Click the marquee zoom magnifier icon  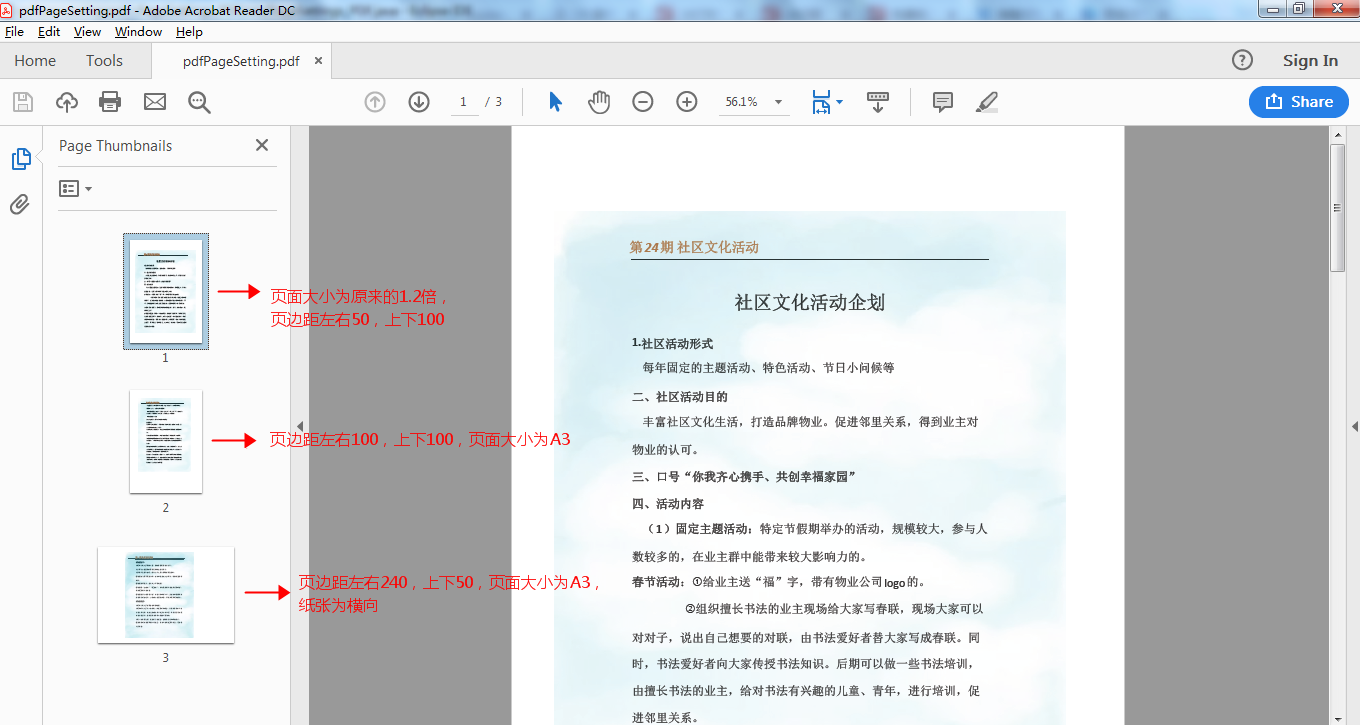click(x=199, y=101)
